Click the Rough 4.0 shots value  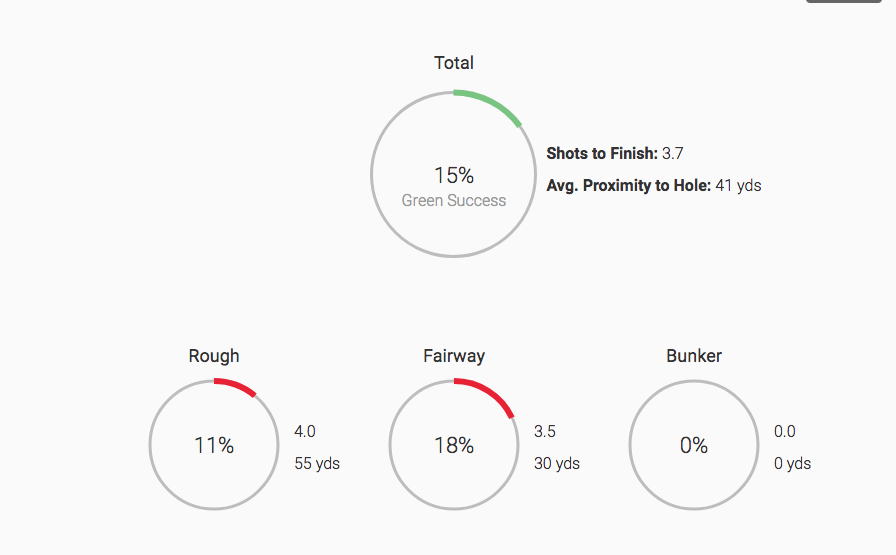[x=305, y=432]
